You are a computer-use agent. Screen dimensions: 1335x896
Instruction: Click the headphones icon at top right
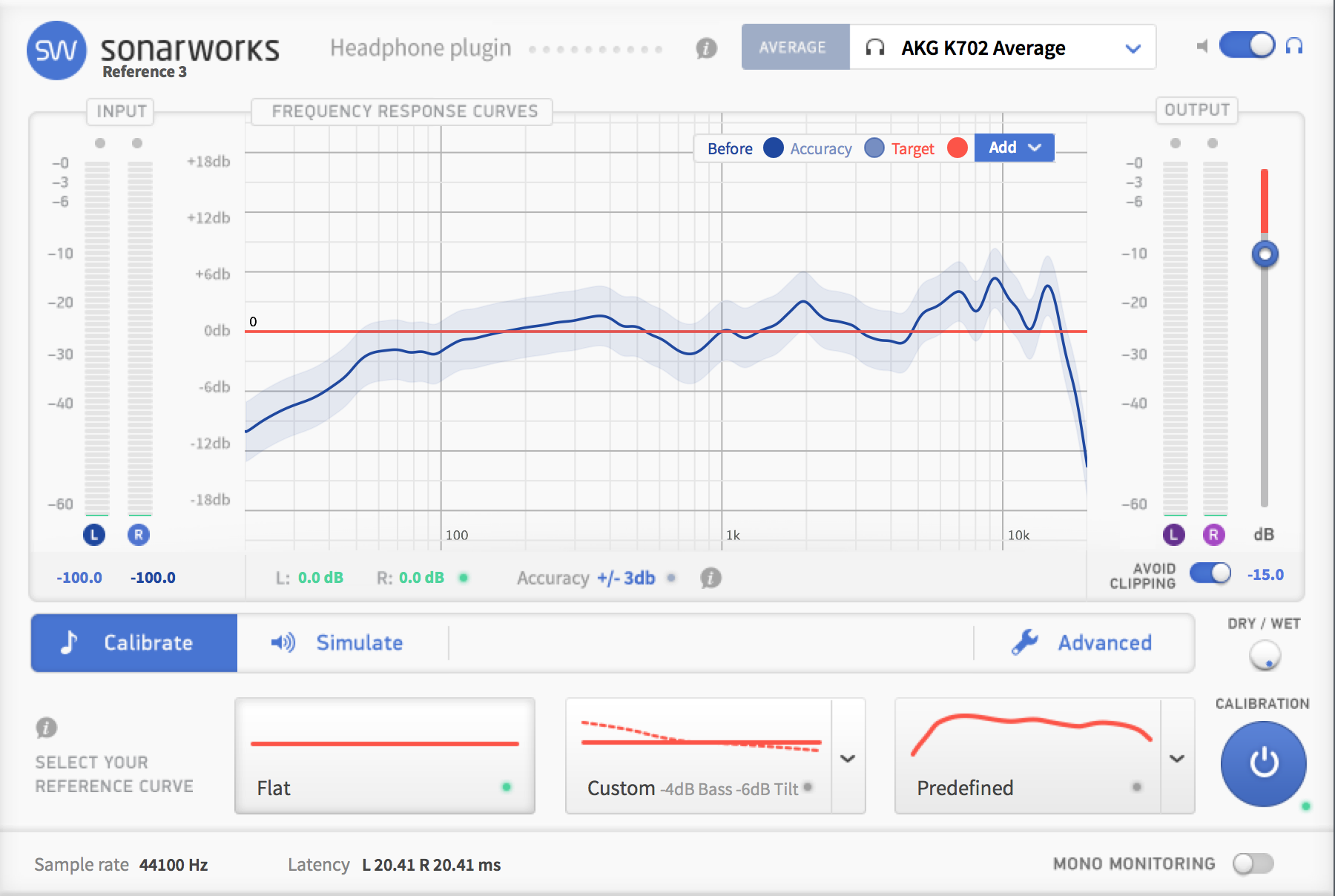[x=1294, y=46]
